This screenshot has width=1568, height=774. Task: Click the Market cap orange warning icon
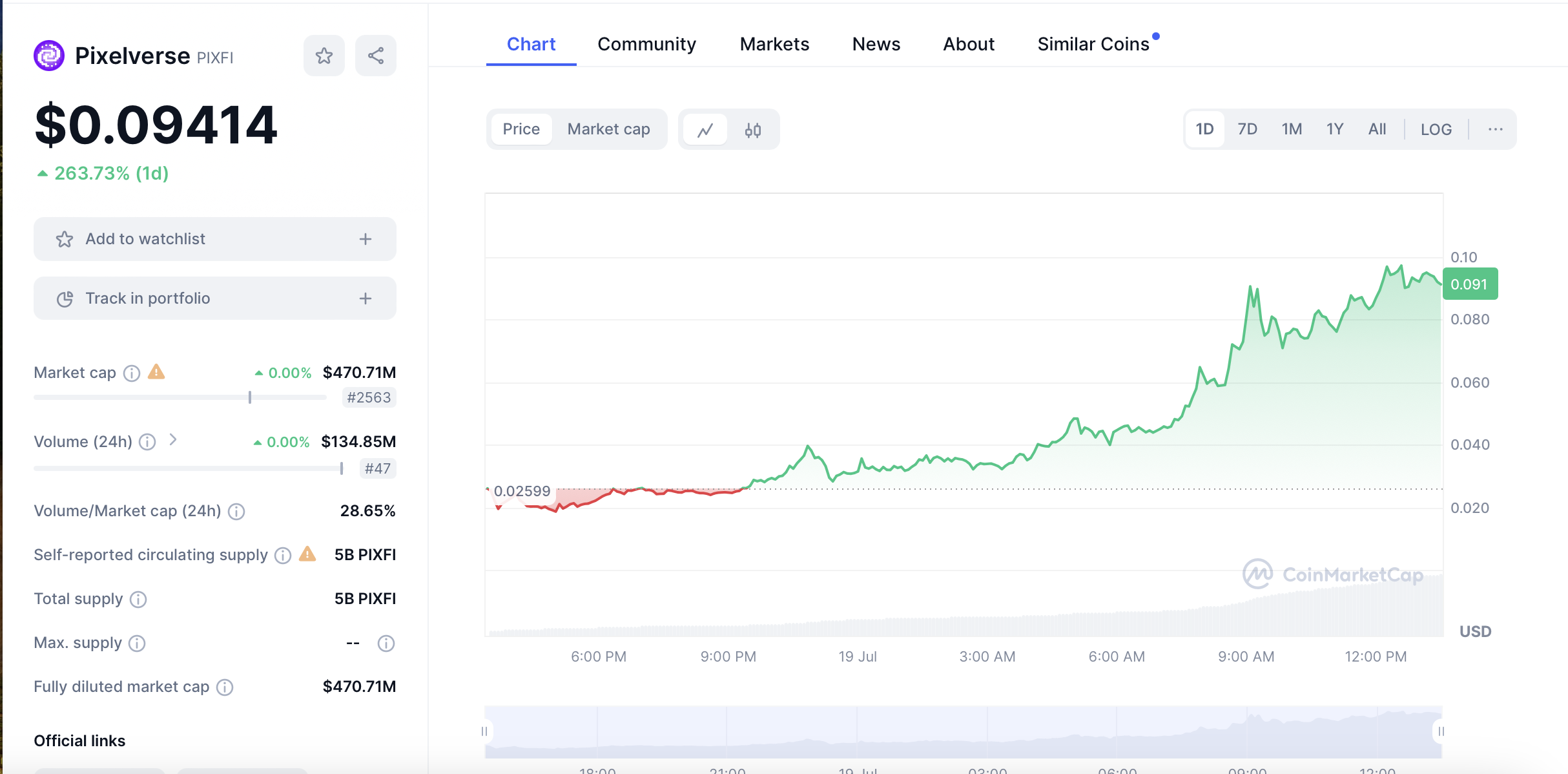156,372
